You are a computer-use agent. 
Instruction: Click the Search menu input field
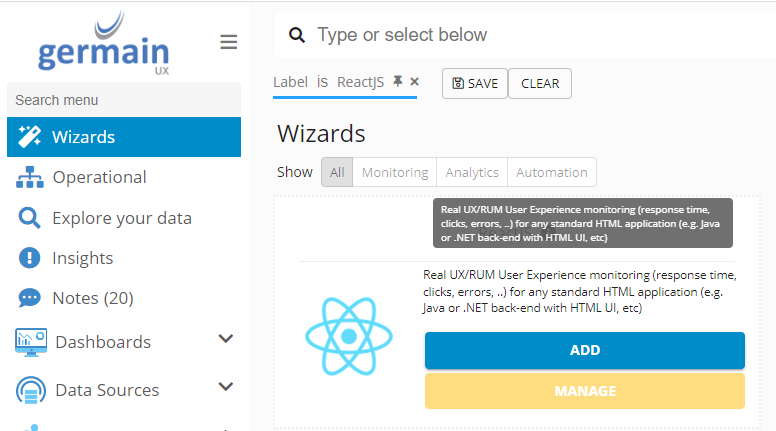click(x=123, y=100)
